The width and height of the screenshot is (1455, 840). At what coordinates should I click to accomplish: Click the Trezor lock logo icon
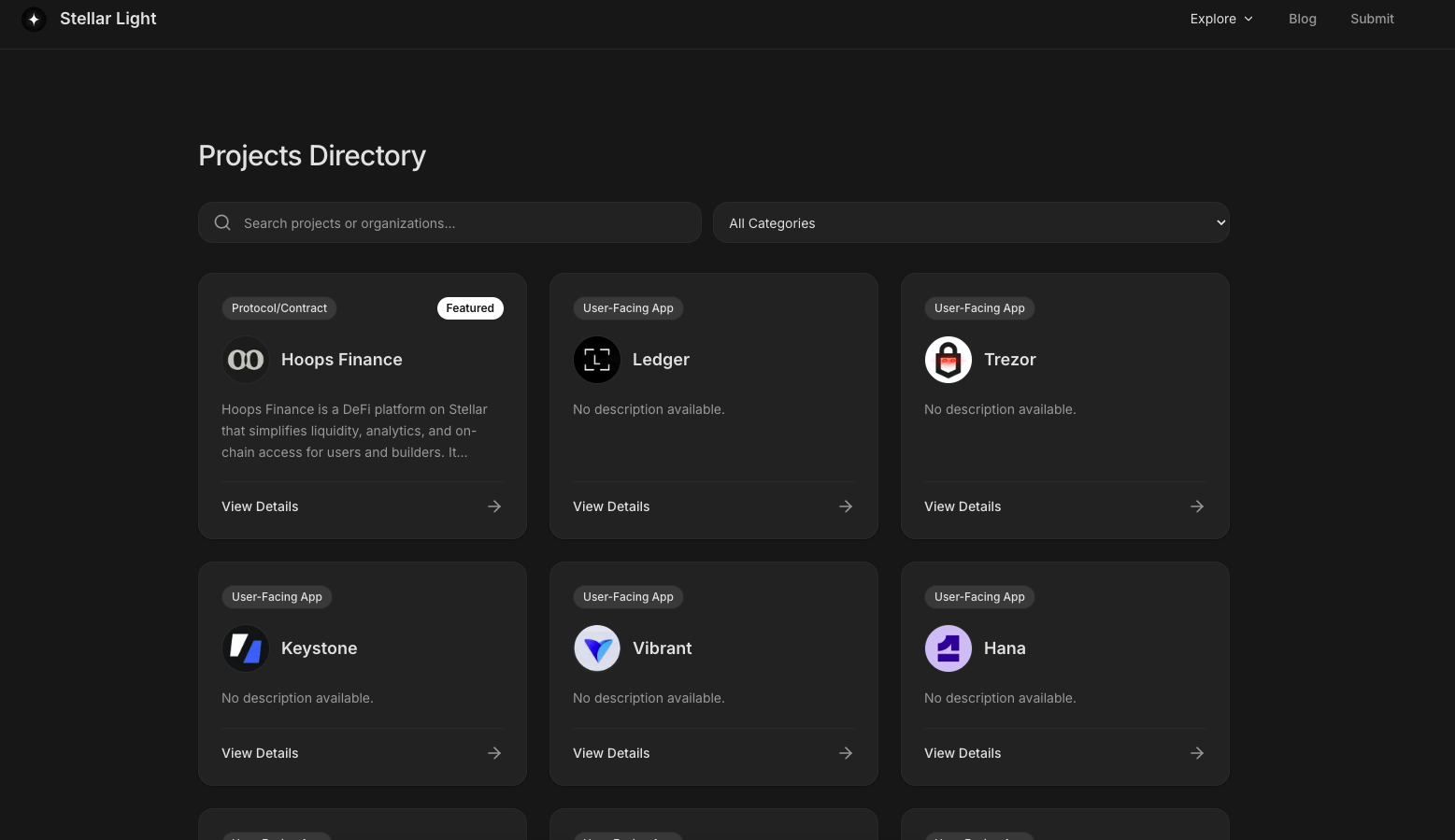949,360
